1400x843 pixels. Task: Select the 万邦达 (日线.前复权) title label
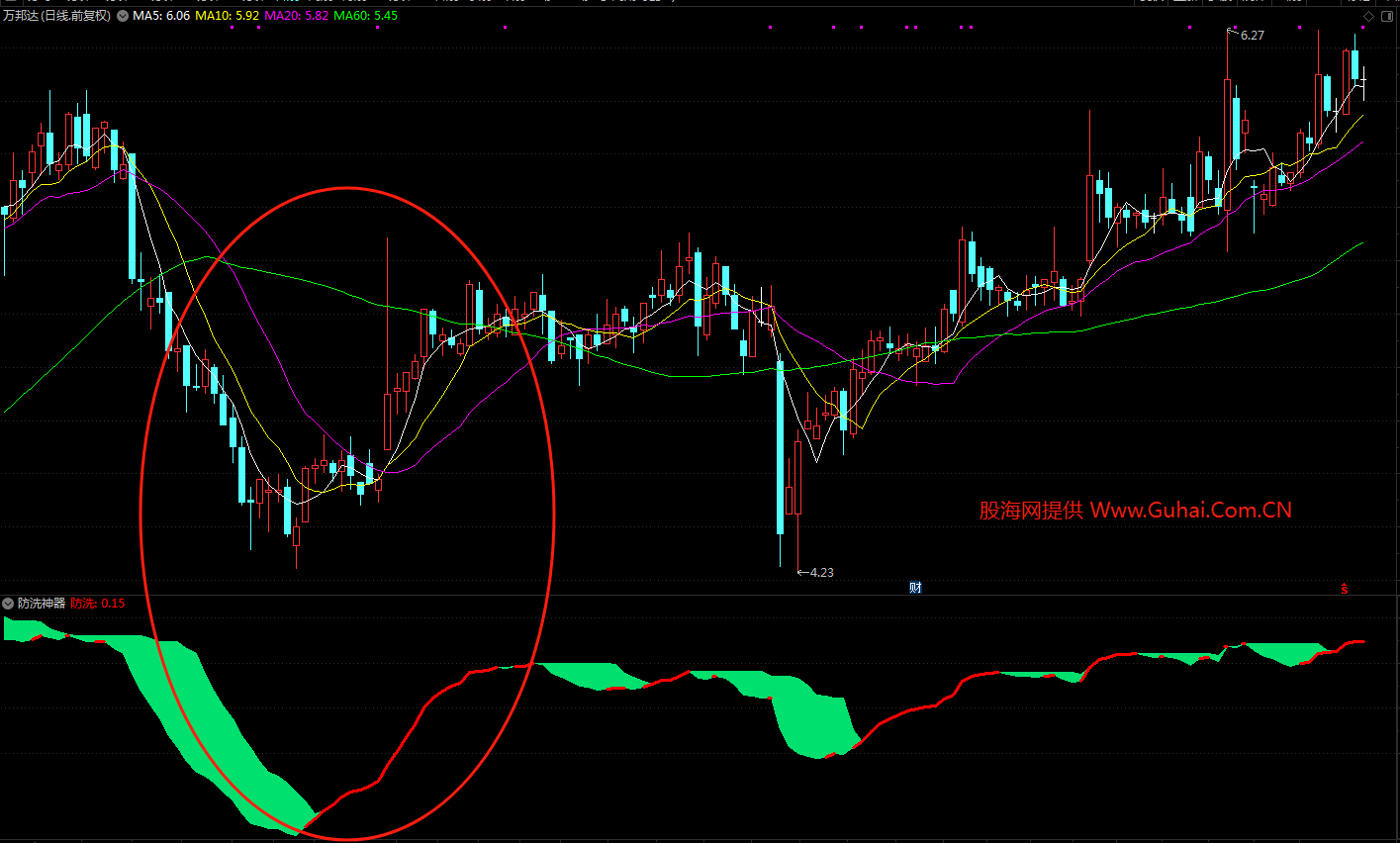point(56,16)
